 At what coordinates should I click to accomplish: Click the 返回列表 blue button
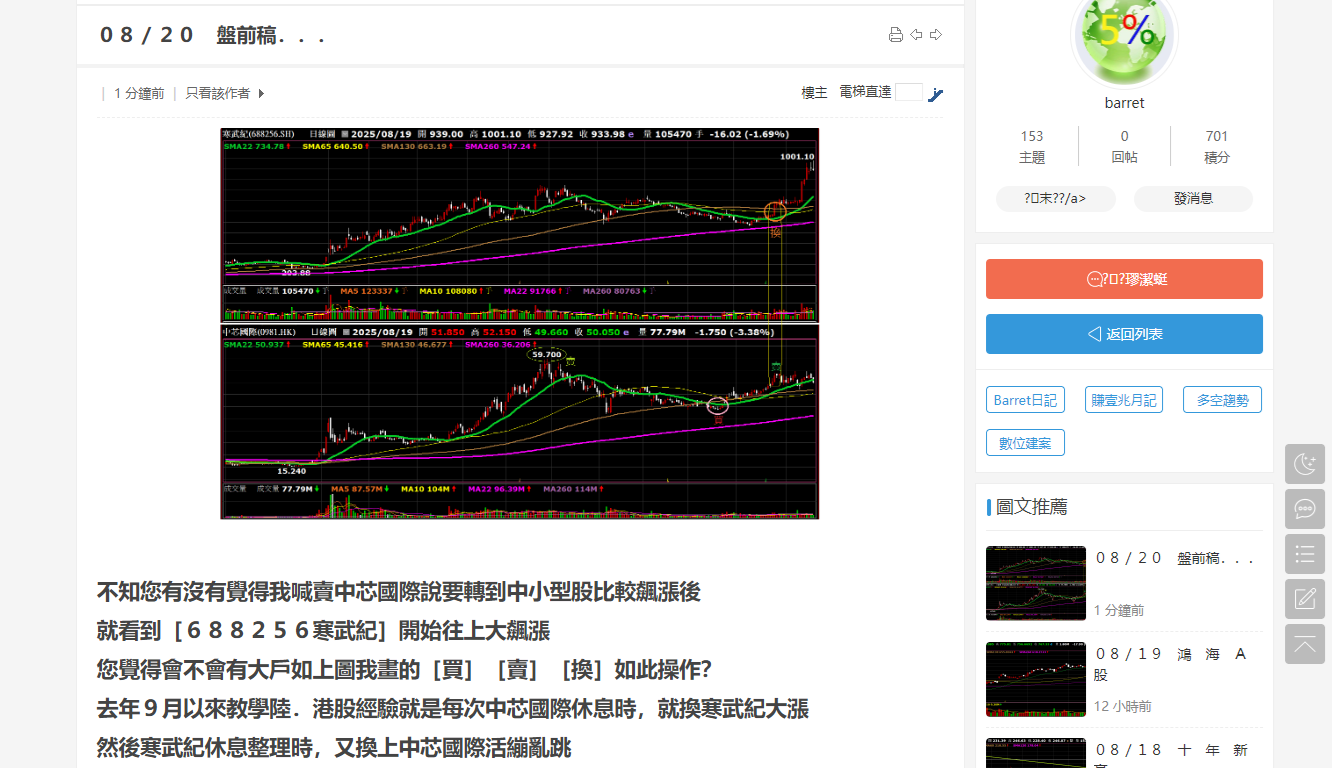(1124, 334)
